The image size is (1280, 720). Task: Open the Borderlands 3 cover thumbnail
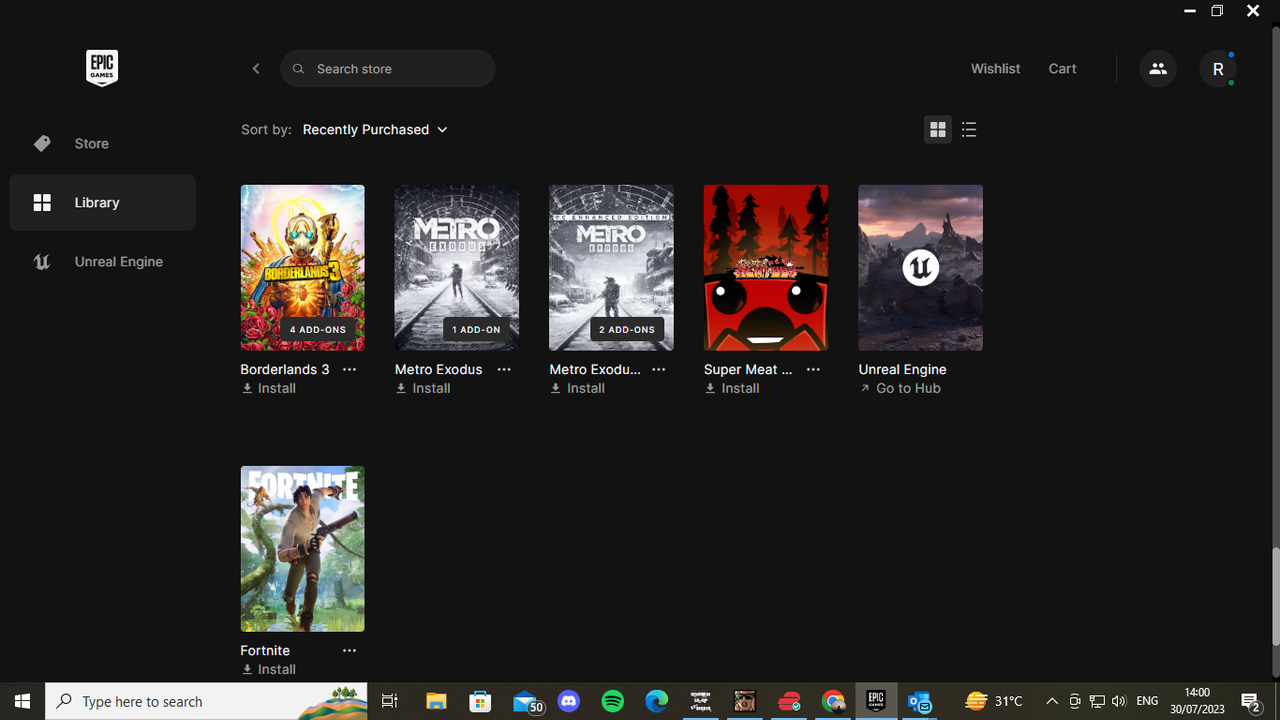[x=302, y=268]
